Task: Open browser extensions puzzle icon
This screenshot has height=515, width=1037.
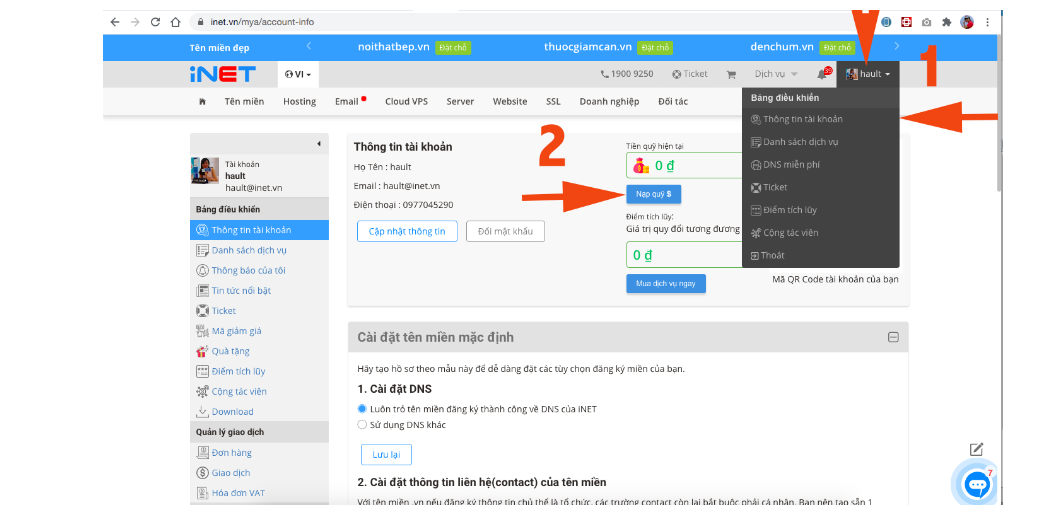Action: tap(946, 22)
